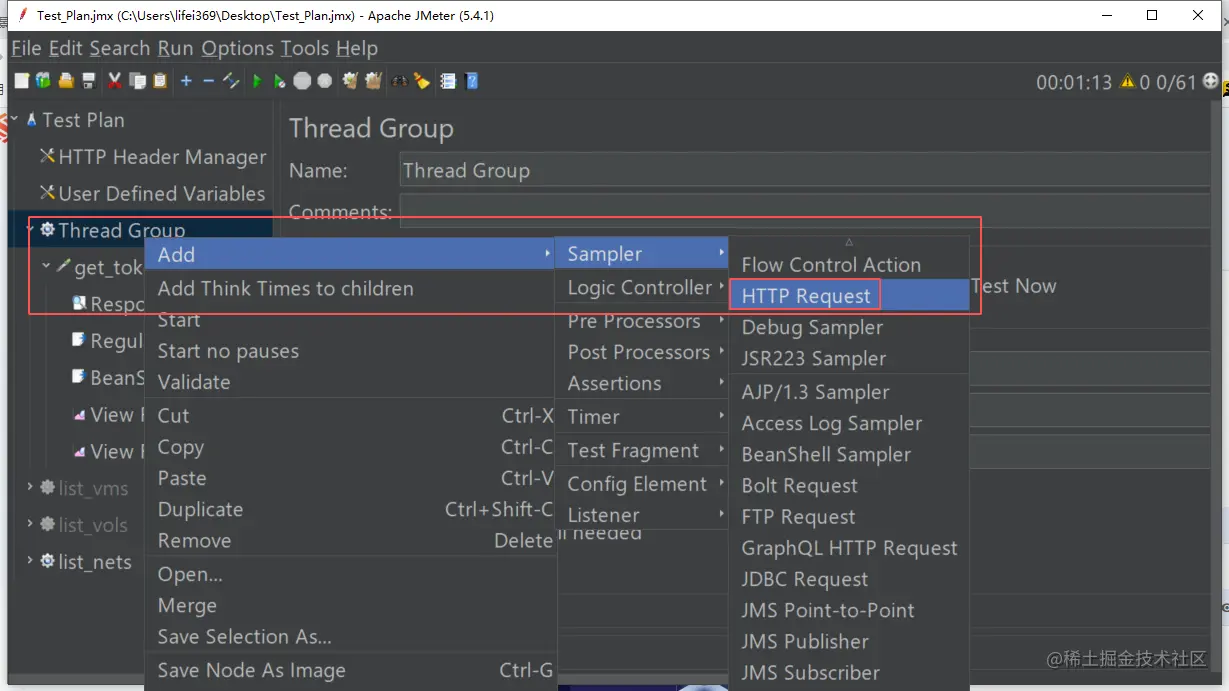
Task: Expand the list_vols tree node
Action: (x=30, y=524)
